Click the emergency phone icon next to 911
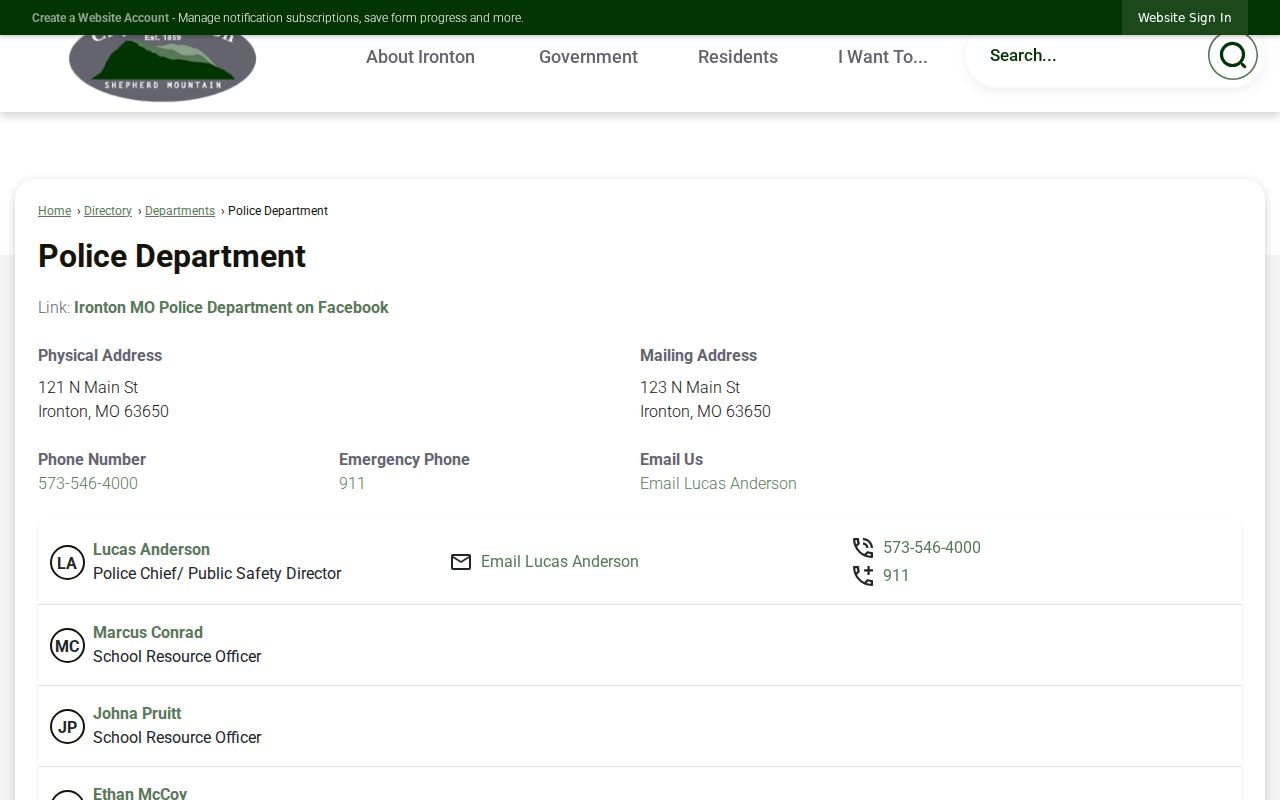Screen dimensions: 1280x800 coord(863,576)
